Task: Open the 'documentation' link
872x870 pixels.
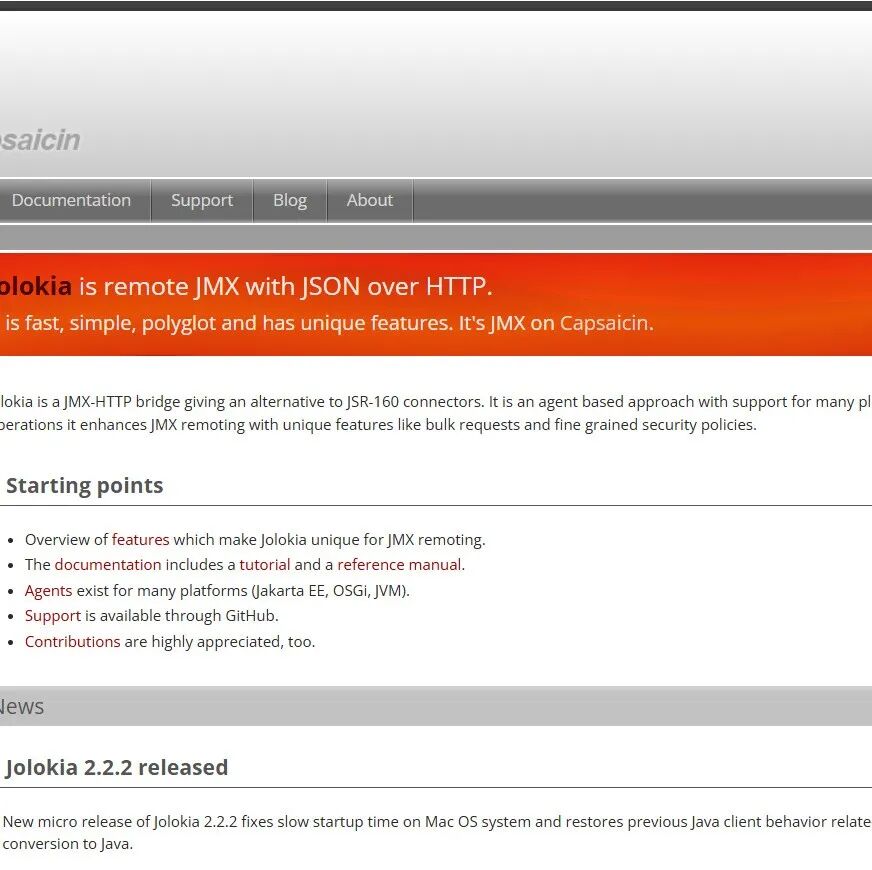Action: (108, 565)
